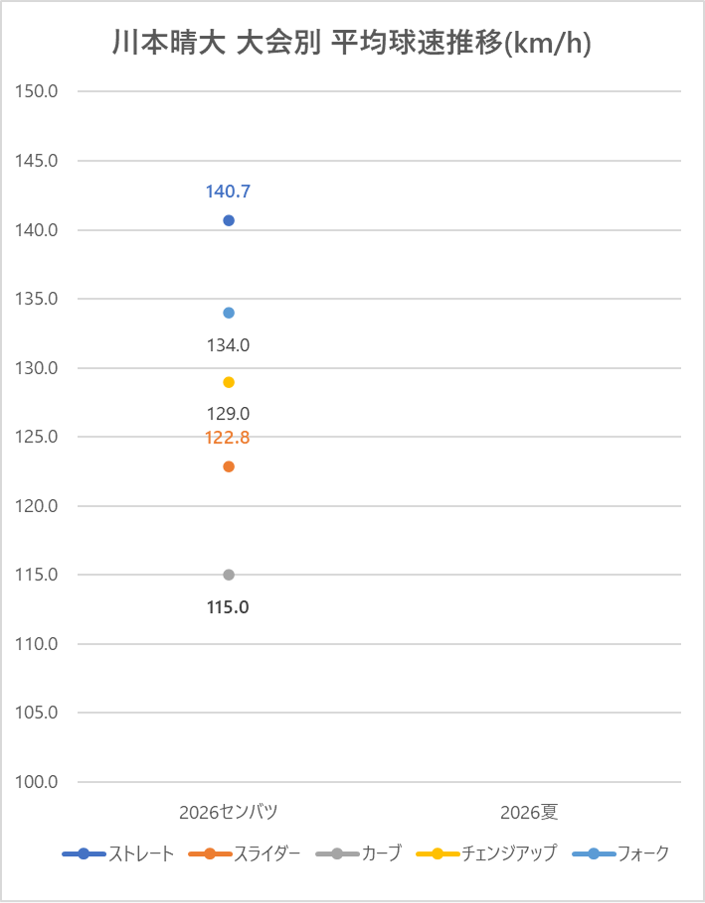Select the orange スライダー data point marker

tap(229, 467)
